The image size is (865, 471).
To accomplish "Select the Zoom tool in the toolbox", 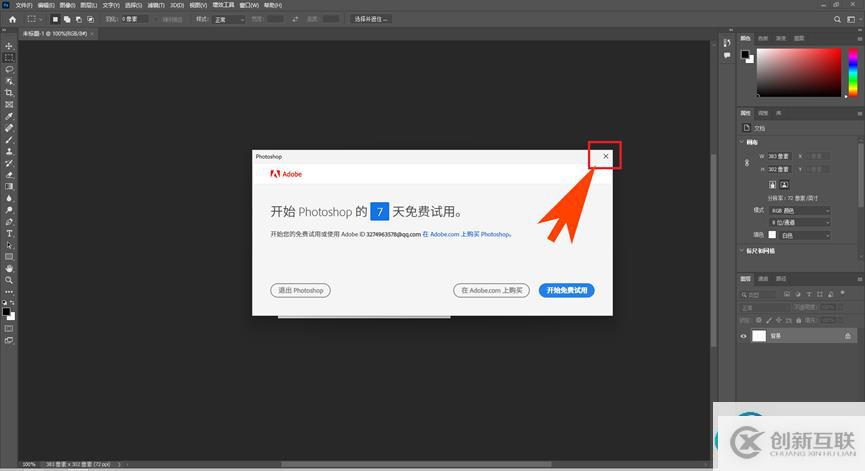I will coord(9,280).
